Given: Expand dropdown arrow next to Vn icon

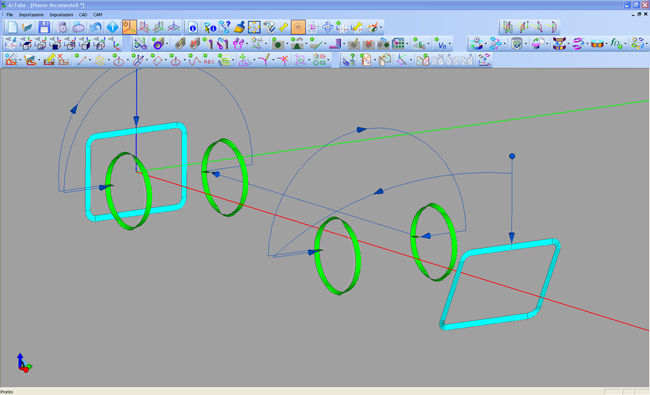Looking at the screenshot, I should (x=451, y=44).
